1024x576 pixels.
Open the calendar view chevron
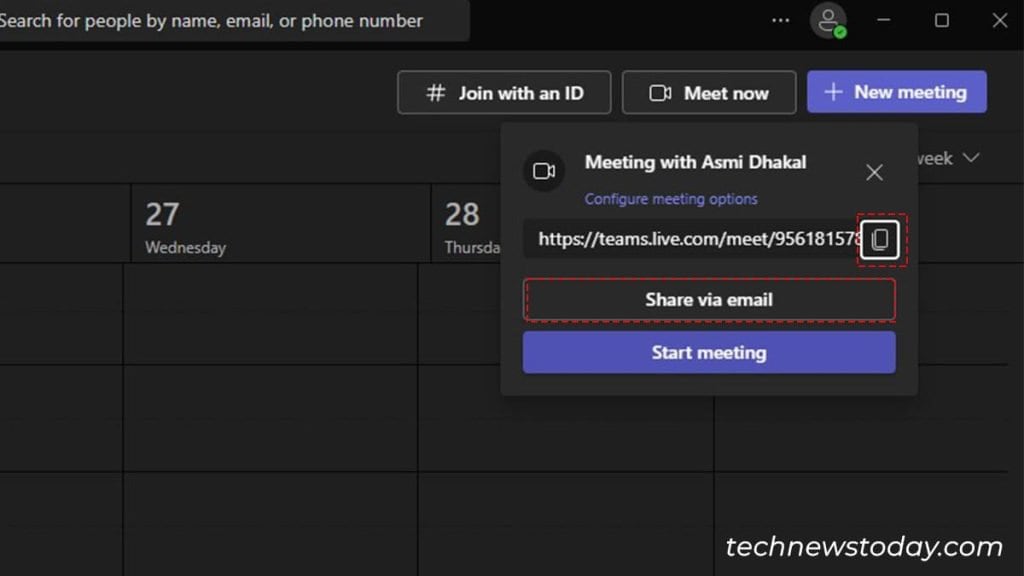tap(969, 157)
